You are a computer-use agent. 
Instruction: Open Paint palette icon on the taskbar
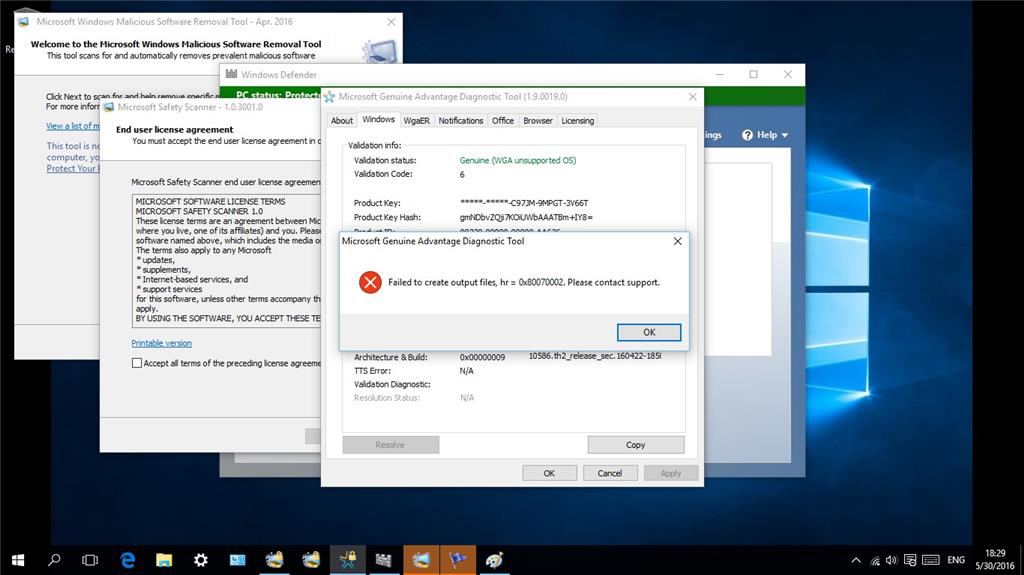(494, 560)
